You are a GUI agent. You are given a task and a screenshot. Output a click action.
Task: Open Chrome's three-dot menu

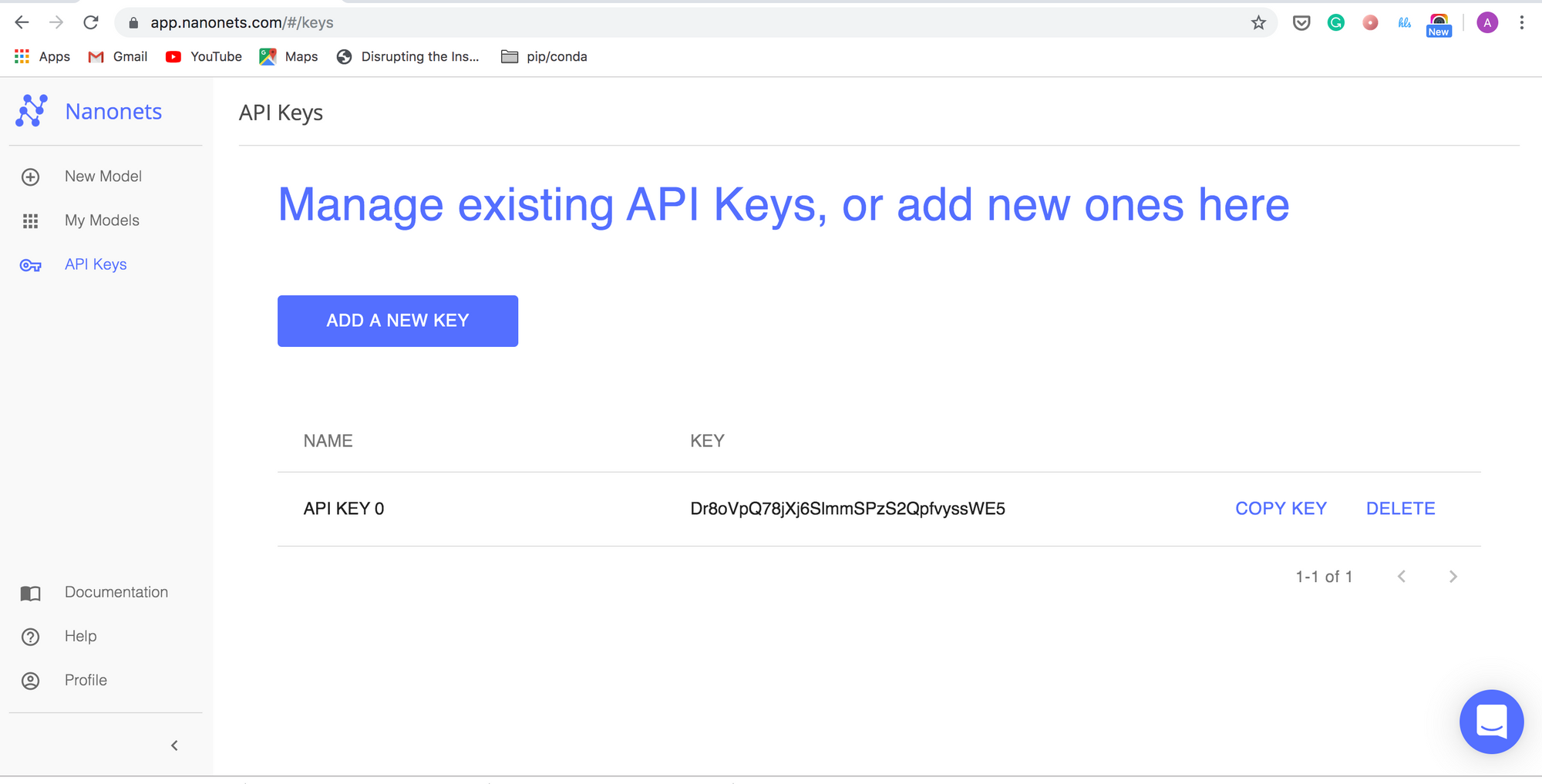(x=1521, y=22)
